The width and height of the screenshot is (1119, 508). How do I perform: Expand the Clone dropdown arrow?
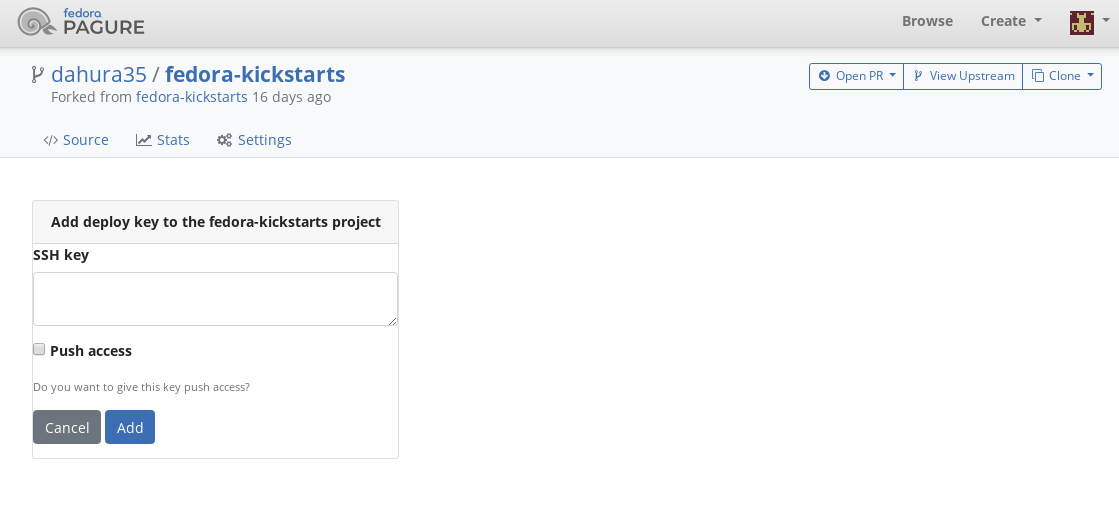pos(1089,76)
